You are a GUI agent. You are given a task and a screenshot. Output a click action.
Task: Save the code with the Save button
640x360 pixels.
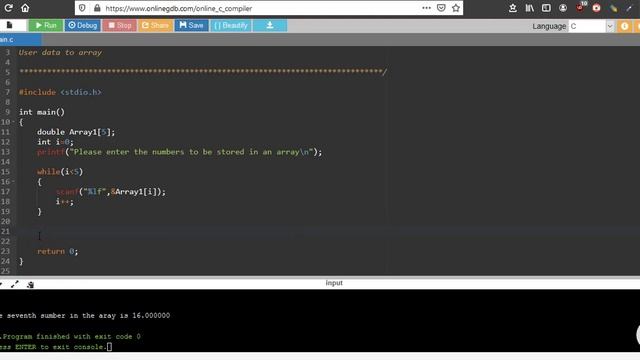(191, 25)
